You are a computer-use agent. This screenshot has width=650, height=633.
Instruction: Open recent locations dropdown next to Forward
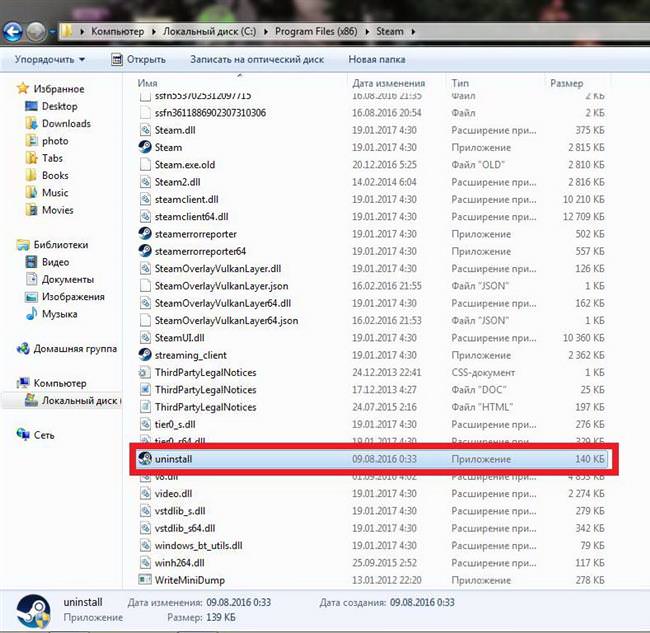(x=52, y=32)
